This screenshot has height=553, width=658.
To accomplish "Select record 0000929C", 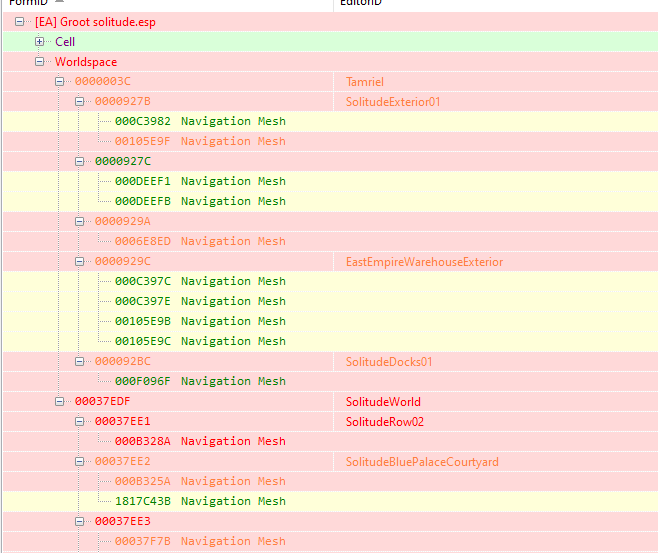I will tap(123, 261).
